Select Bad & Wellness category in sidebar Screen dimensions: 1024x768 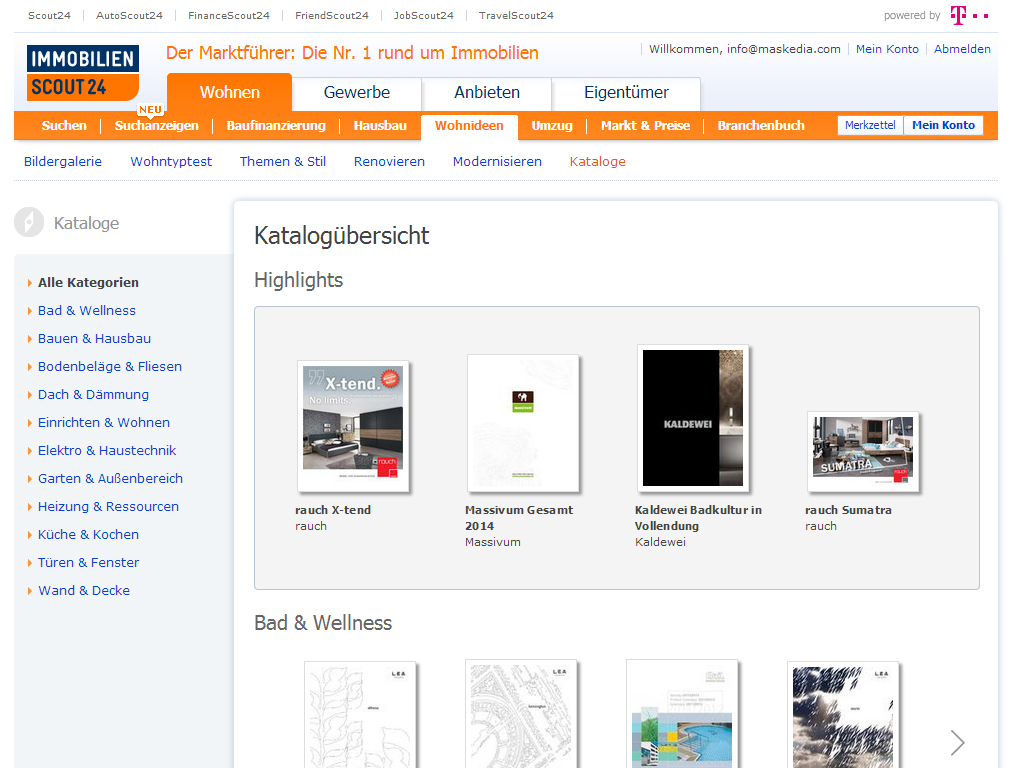point(87,310)
